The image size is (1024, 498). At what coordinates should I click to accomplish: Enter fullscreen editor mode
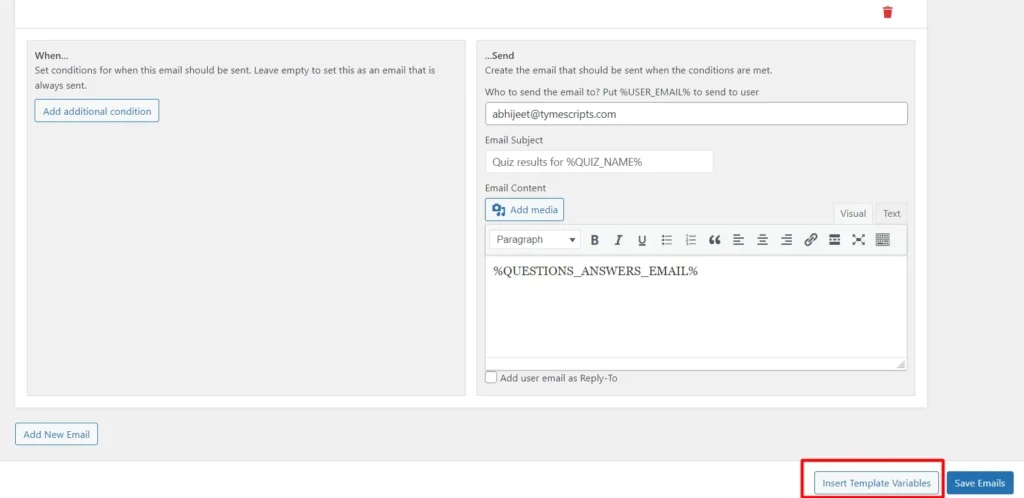pyautogui.click(x=858, y=240)
